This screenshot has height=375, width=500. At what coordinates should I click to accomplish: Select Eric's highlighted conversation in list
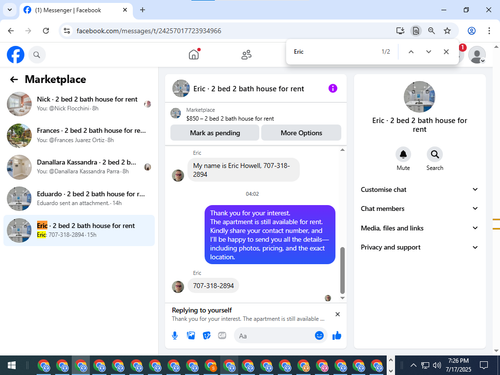(79, 230)
